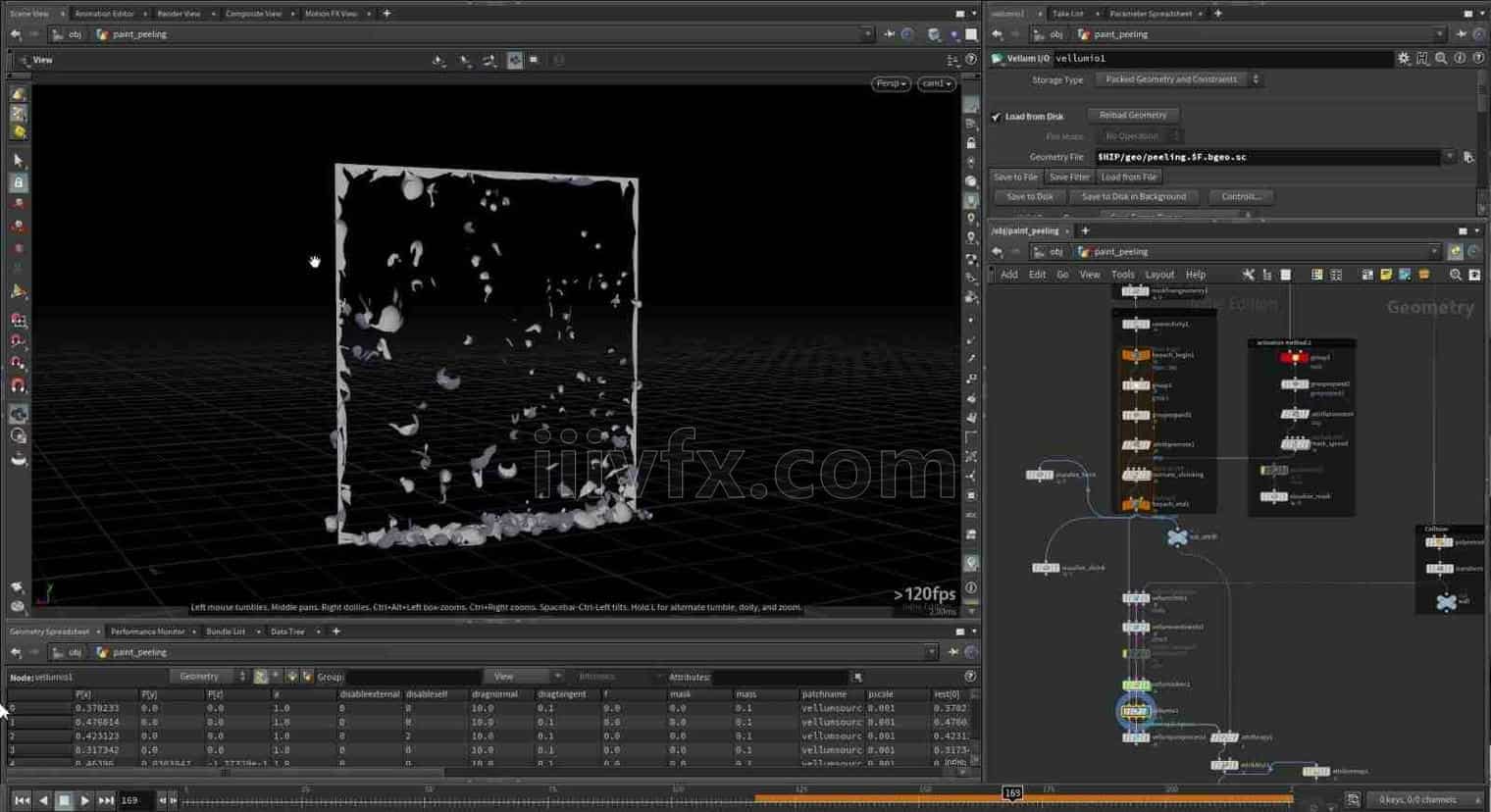This screenshot has height=812, width=1491.
Task: Click the magnet snapping icon in left toolbar
Action: coord(18,385)
